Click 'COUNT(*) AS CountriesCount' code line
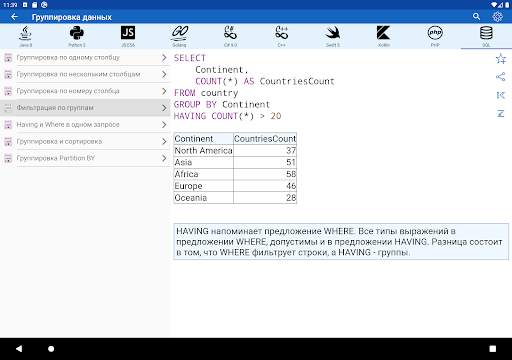 [265, 81]
